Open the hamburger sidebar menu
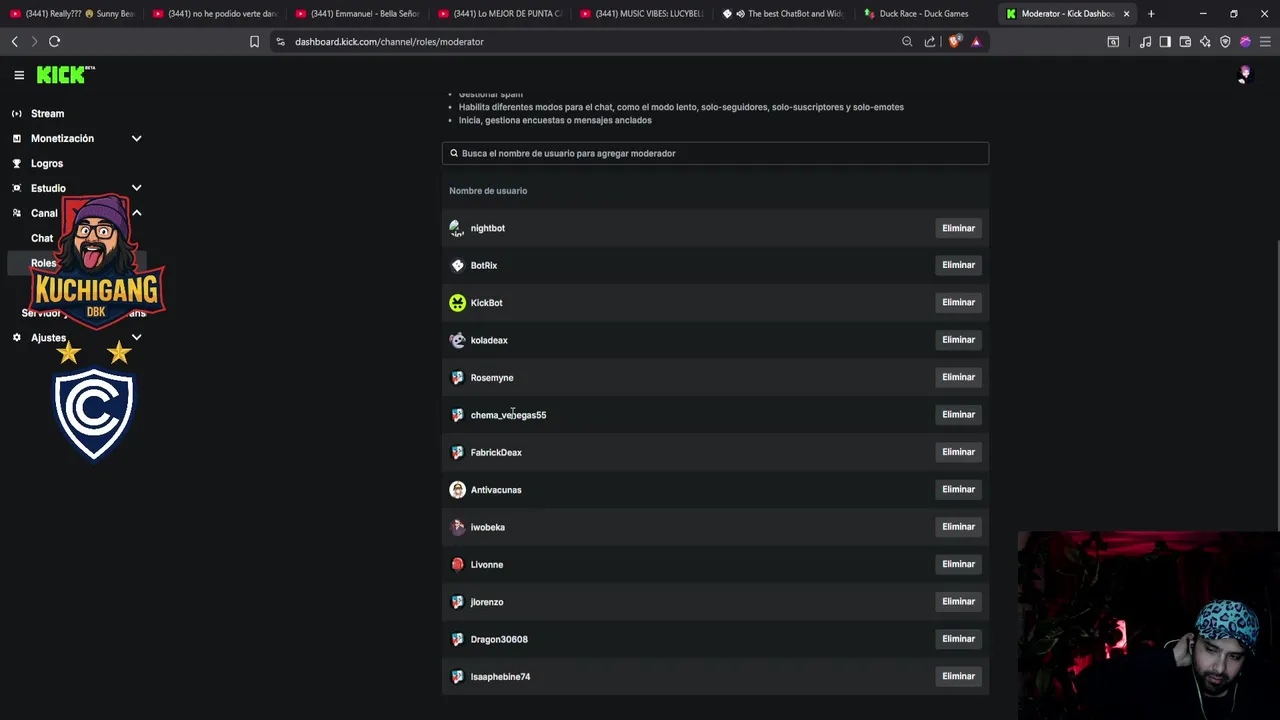Viewport: 1280px width, 720px height. pos(19,75)
